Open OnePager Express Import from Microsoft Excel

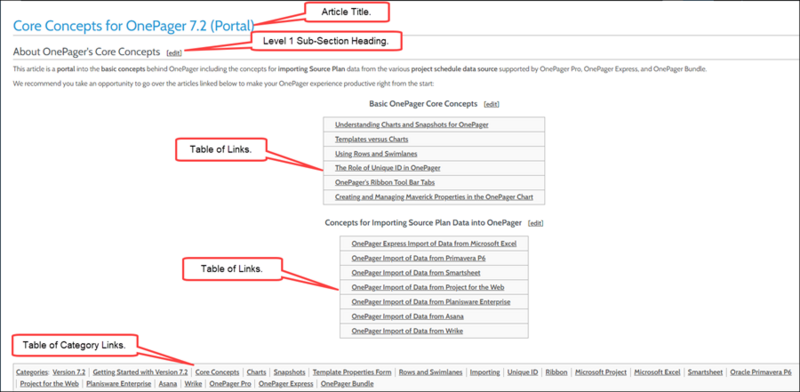point(434,244)
